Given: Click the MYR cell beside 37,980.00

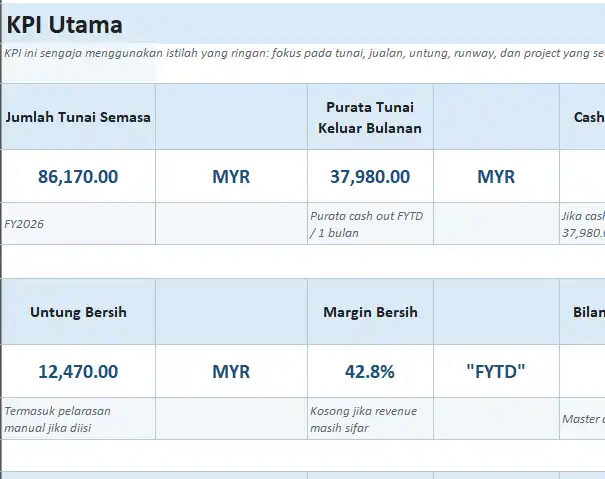Looking at the screenshot, I should pyautogui.click(x=496, y=177).
